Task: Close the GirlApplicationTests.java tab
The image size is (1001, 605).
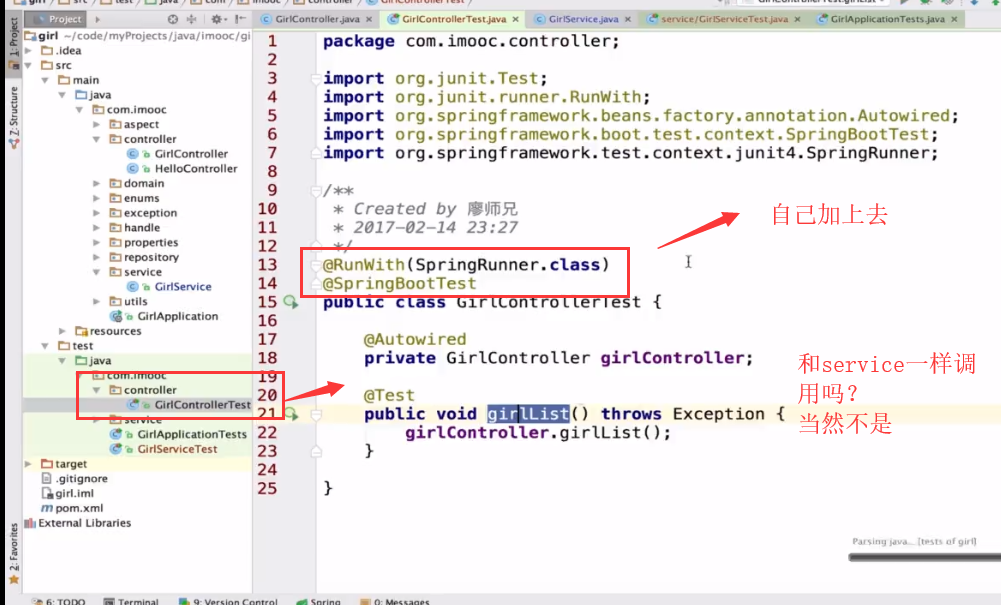Action: click(954, 19)
